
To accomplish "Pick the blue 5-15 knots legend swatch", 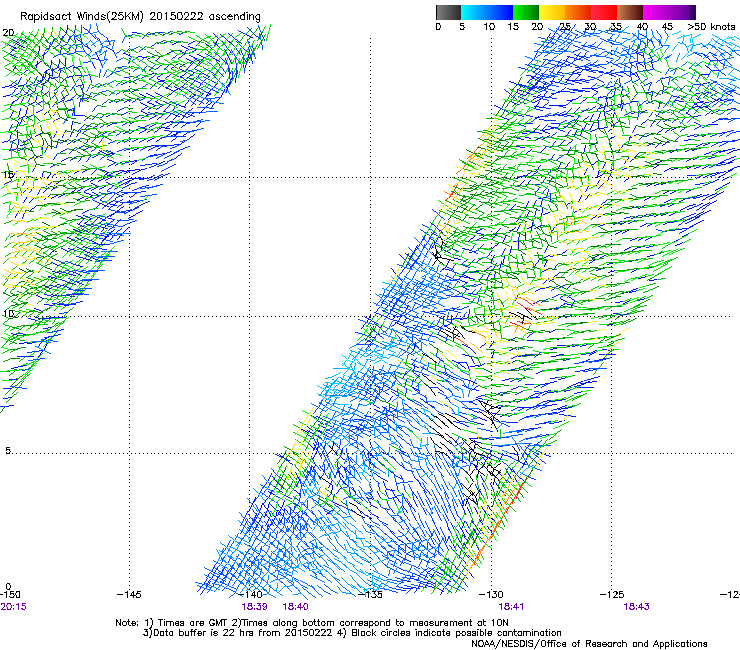I will pos(487,12).
